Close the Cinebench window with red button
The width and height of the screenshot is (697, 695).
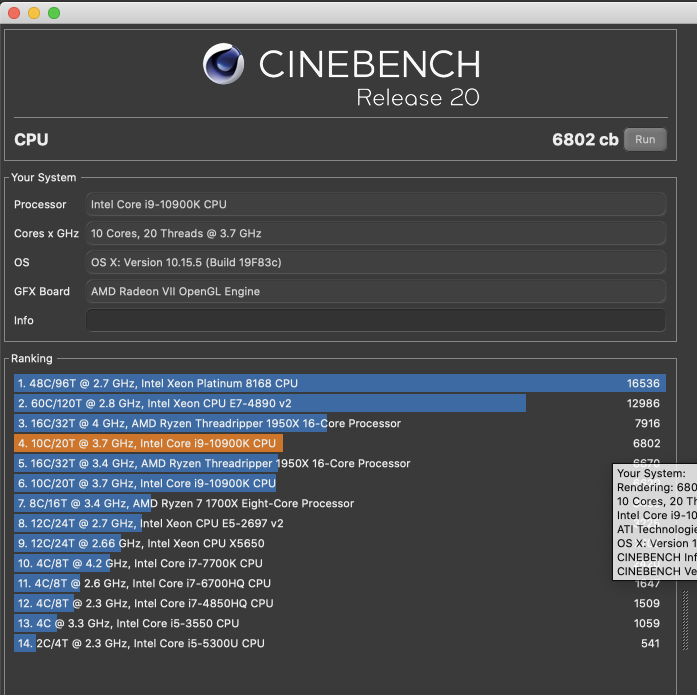point(14,13)
